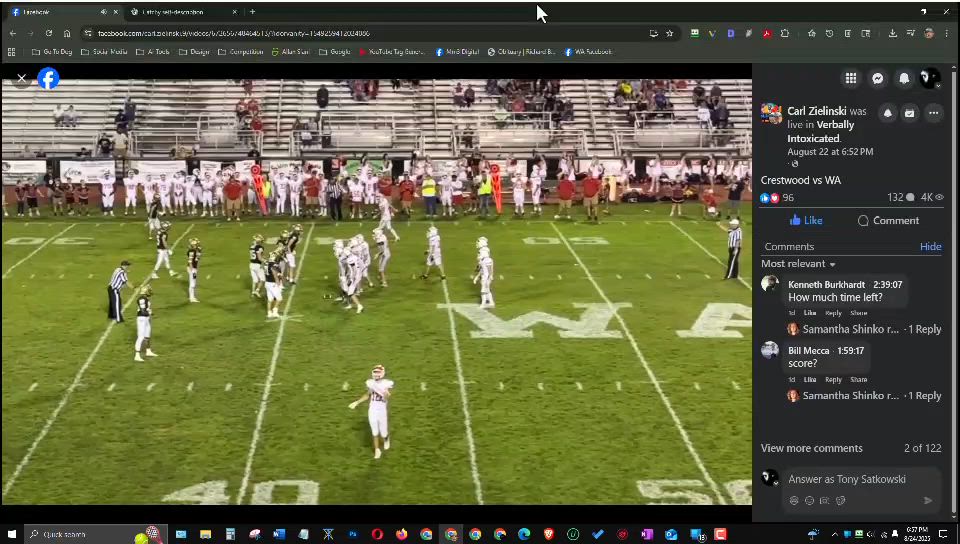Open the YouTube Tag Generator bookmark
960x544 pixels.
(x=392, y=51)
